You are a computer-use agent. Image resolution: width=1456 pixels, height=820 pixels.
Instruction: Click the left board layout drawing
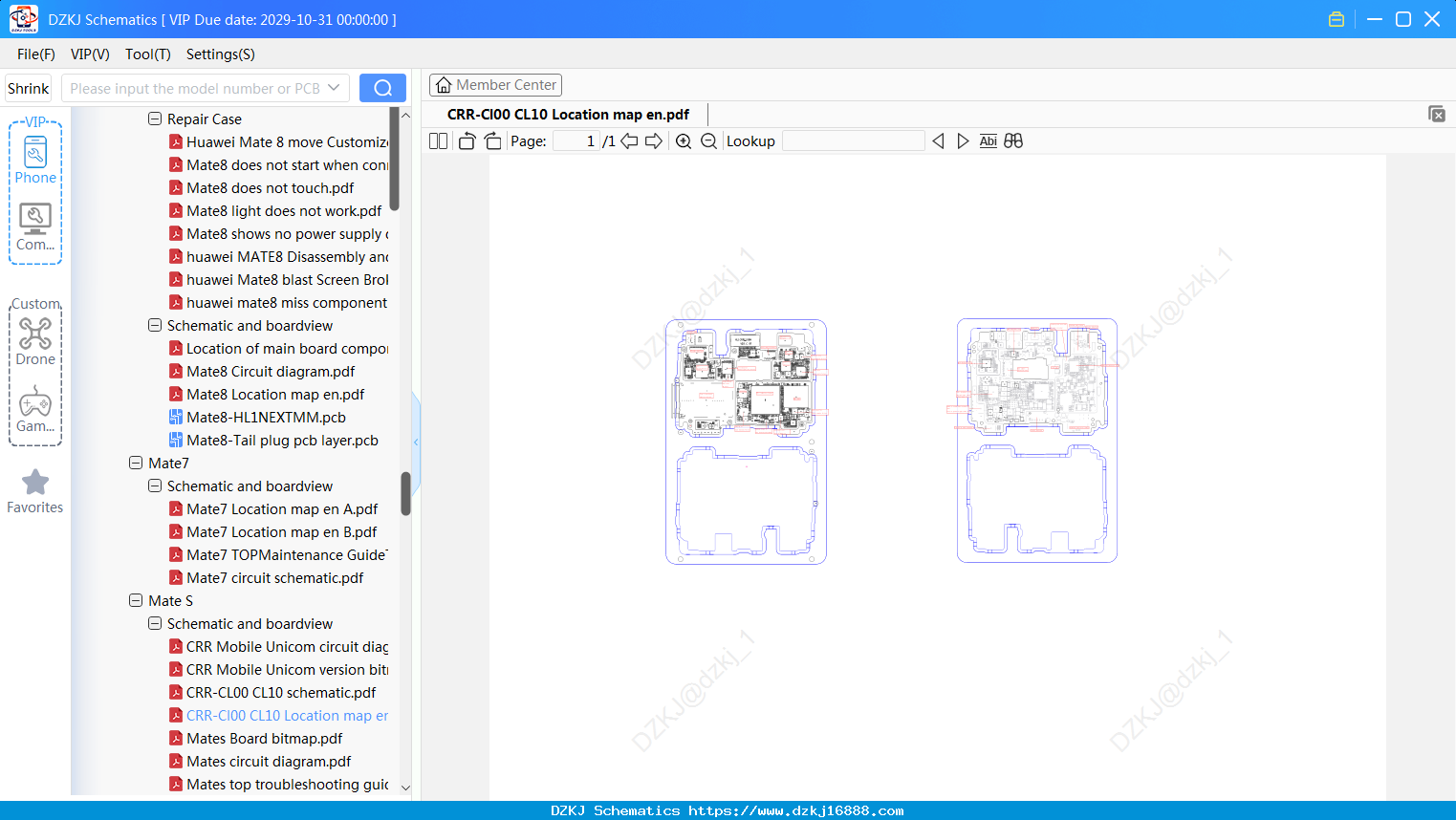(x=746, y=442)
